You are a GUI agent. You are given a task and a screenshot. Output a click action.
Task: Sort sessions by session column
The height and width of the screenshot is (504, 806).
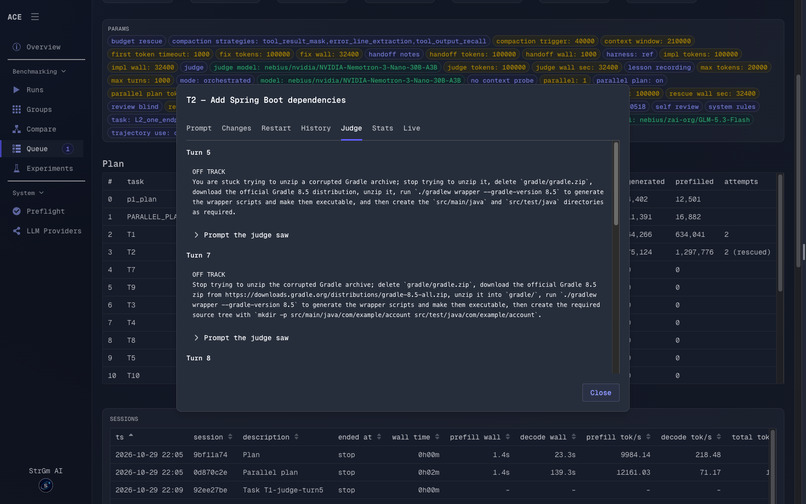[213, 437]
